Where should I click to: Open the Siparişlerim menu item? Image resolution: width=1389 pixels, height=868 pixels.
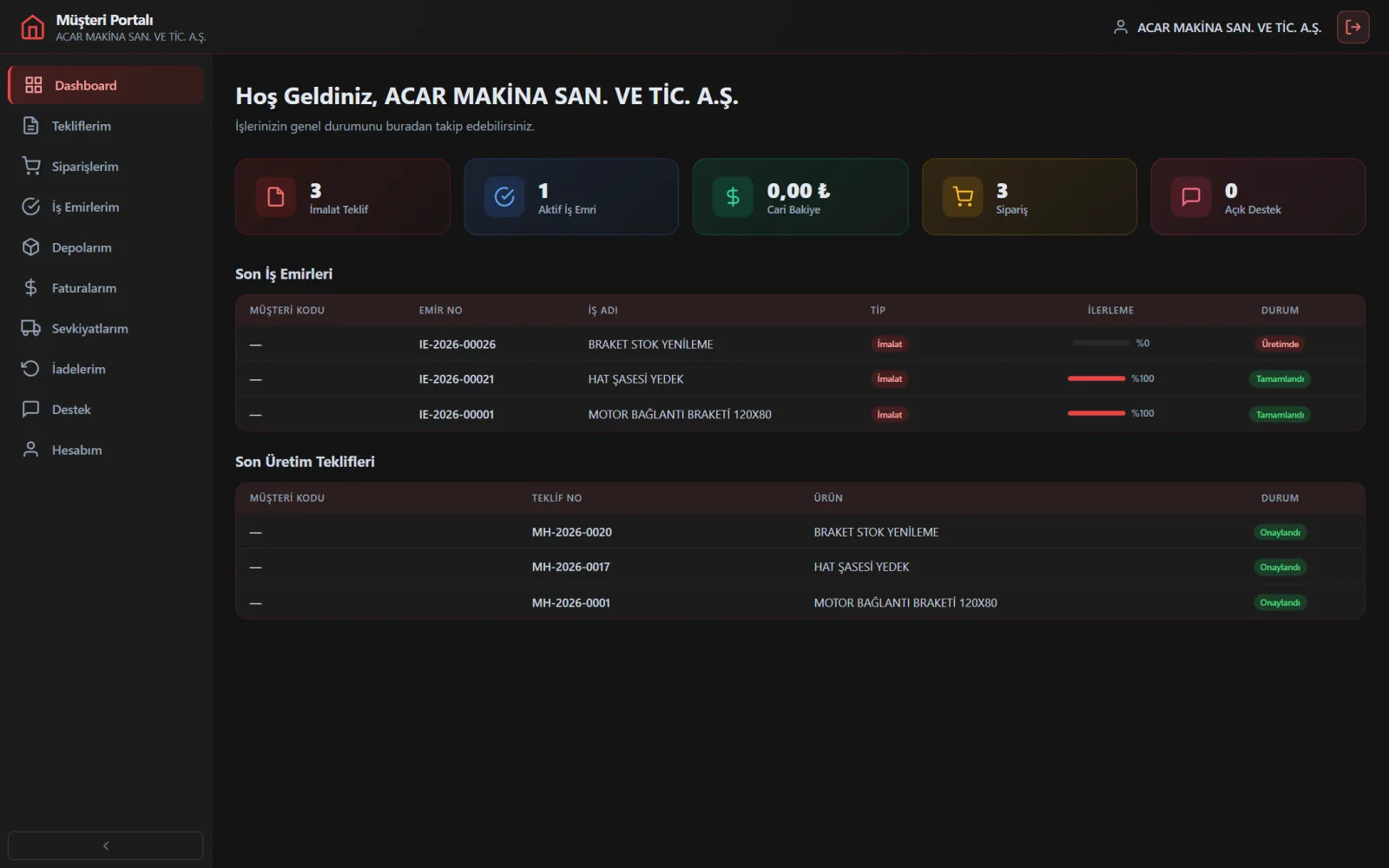coord(105,166)
